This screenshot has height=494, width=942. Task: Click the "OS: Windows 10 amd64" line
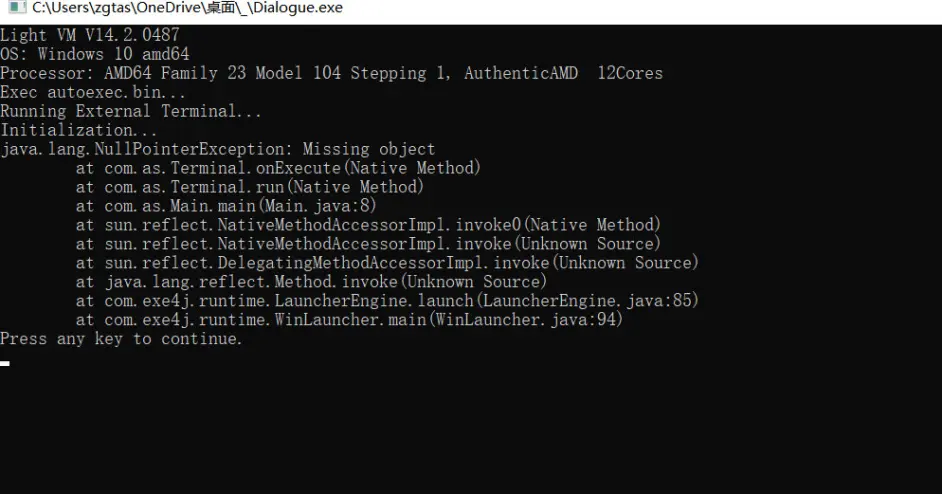pos(95,54)
